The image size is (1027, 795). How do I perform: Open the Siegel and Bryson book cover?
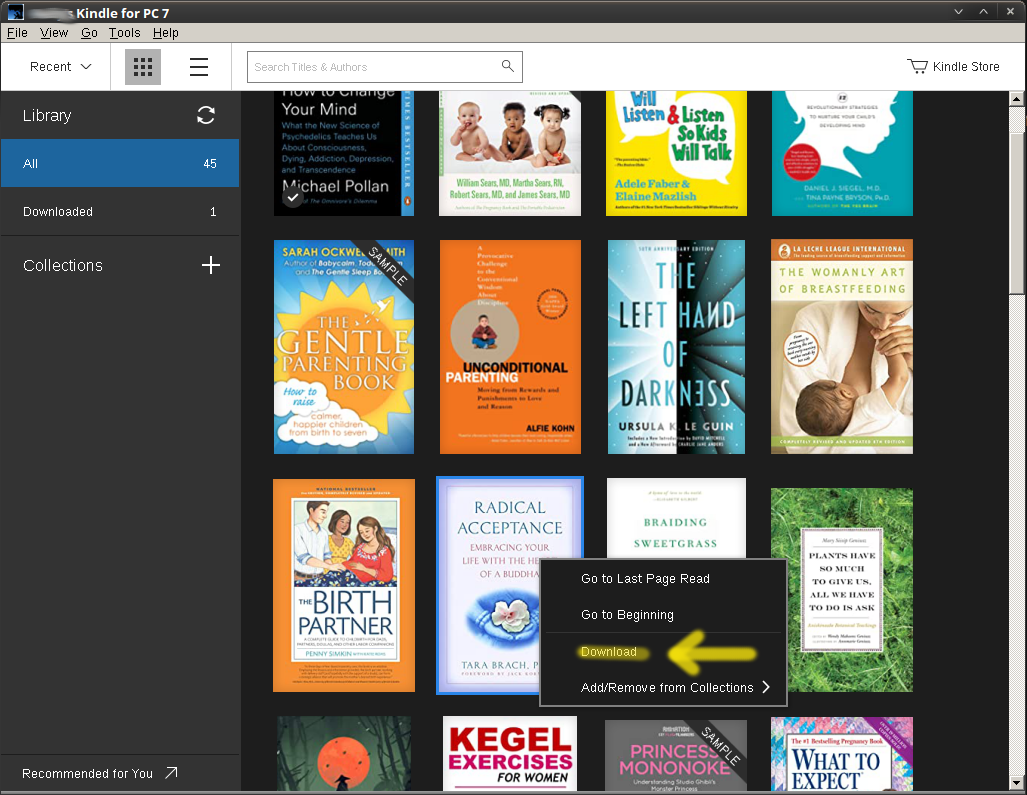(x=842, y=153)
